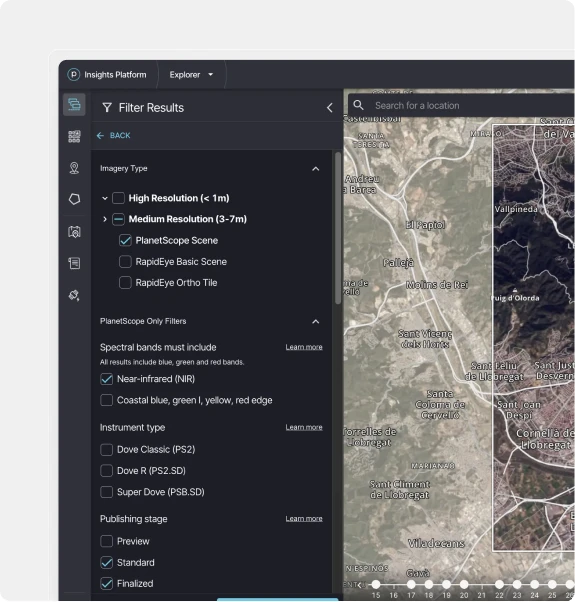
Task: Collapse the Filter Results panel
Action: [329, 108]
